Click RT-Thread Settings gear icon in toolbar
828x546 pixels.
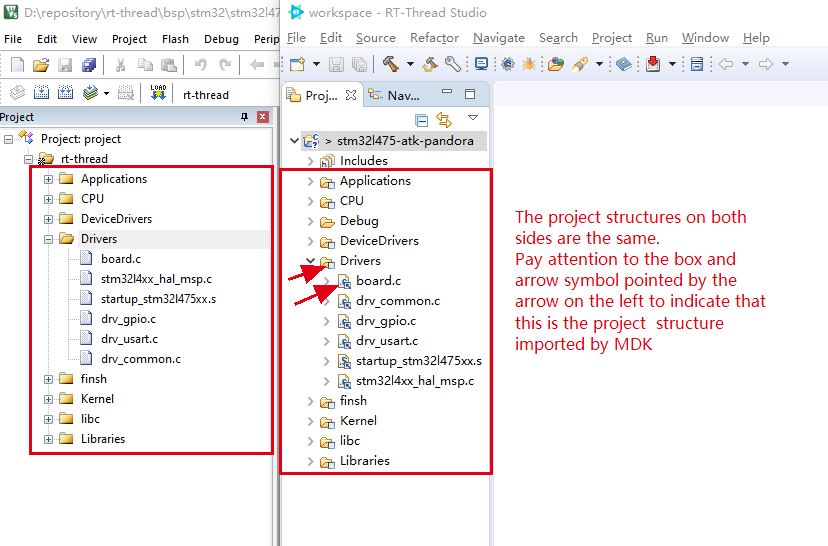click(x=508, y=64)
